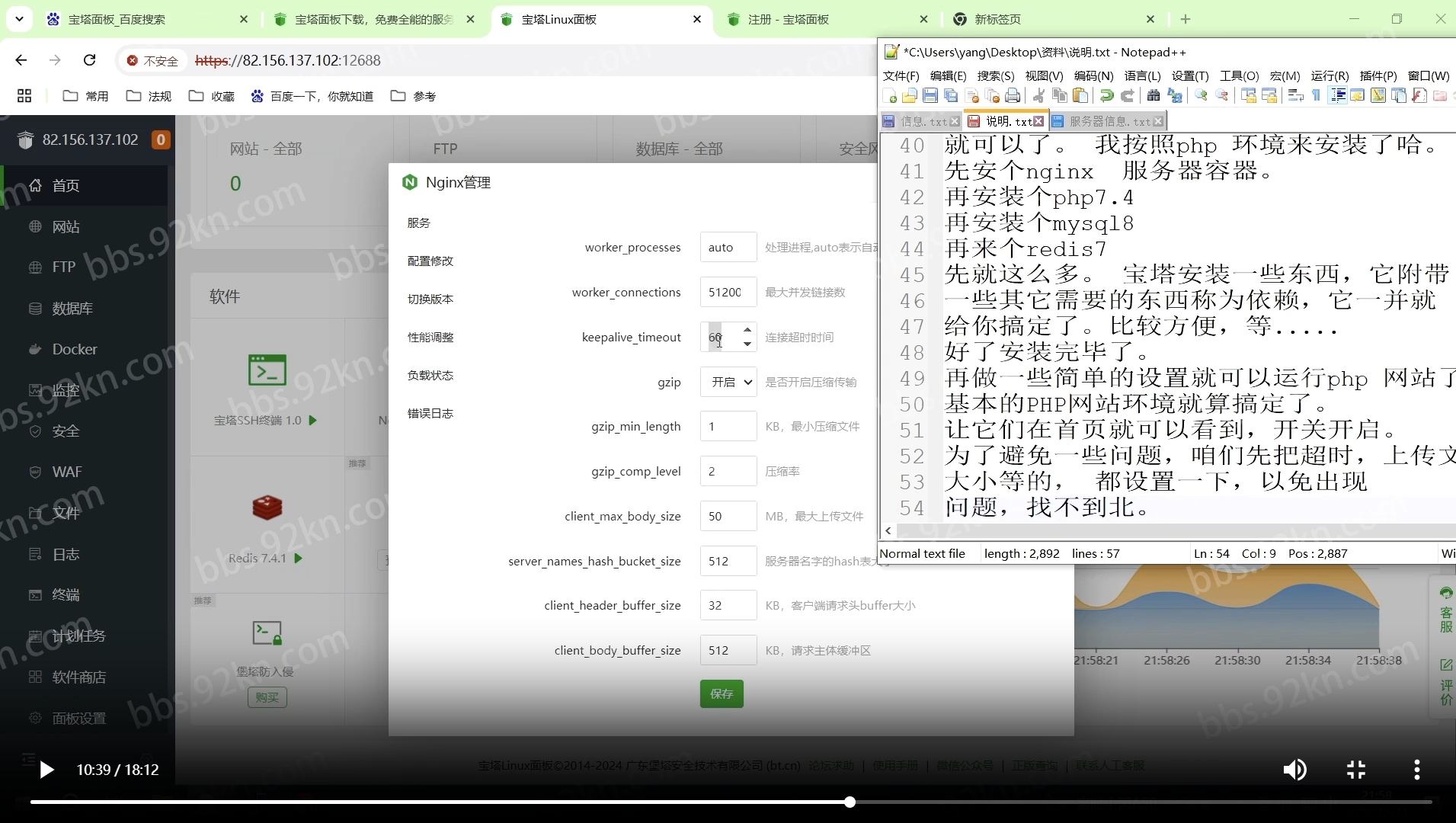Open the 常用 bookmarks folder
This screenshot has width=1456, height=823.
[x=85, y=96]
